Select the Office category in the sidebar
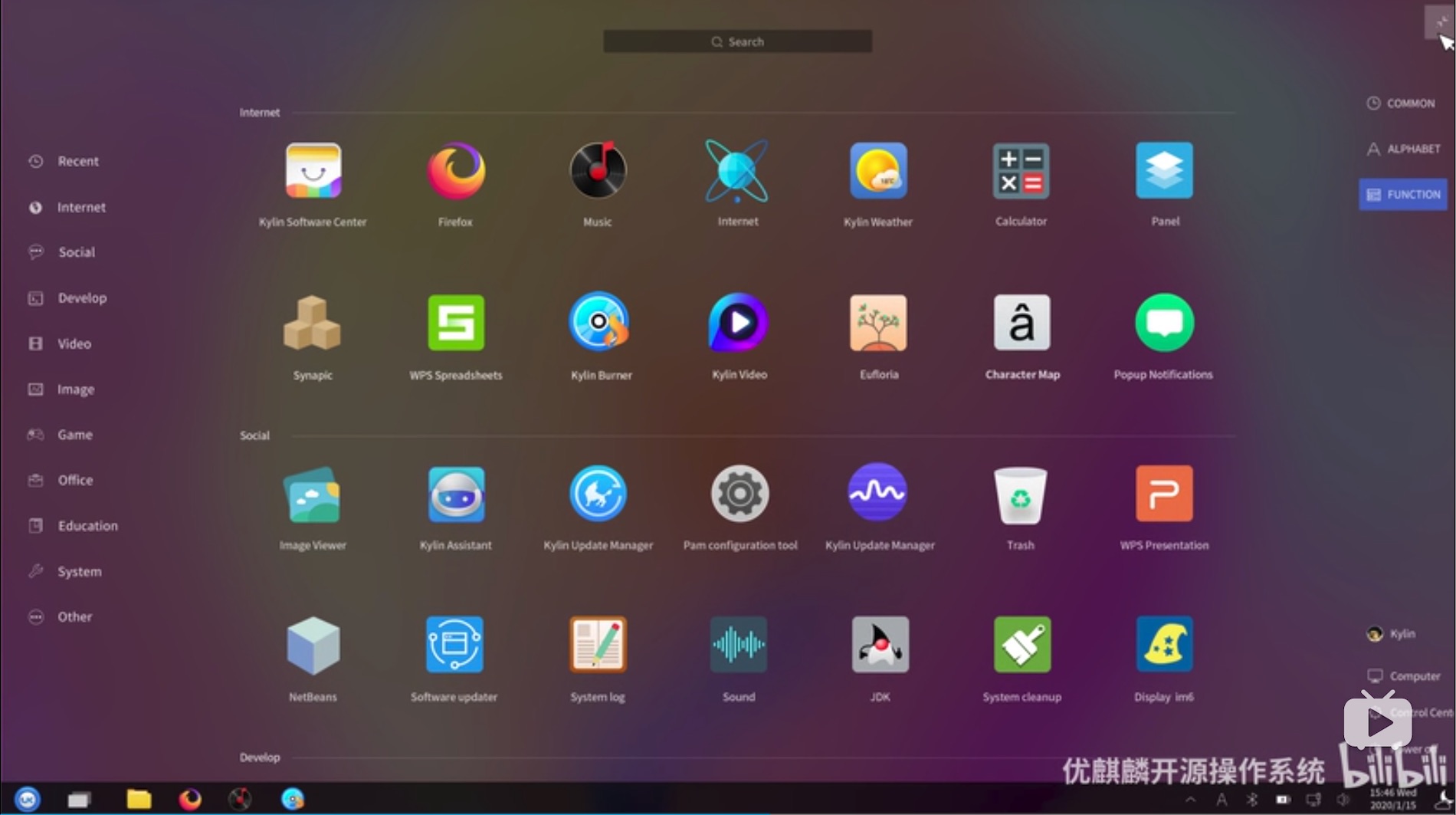 [74, 480]
